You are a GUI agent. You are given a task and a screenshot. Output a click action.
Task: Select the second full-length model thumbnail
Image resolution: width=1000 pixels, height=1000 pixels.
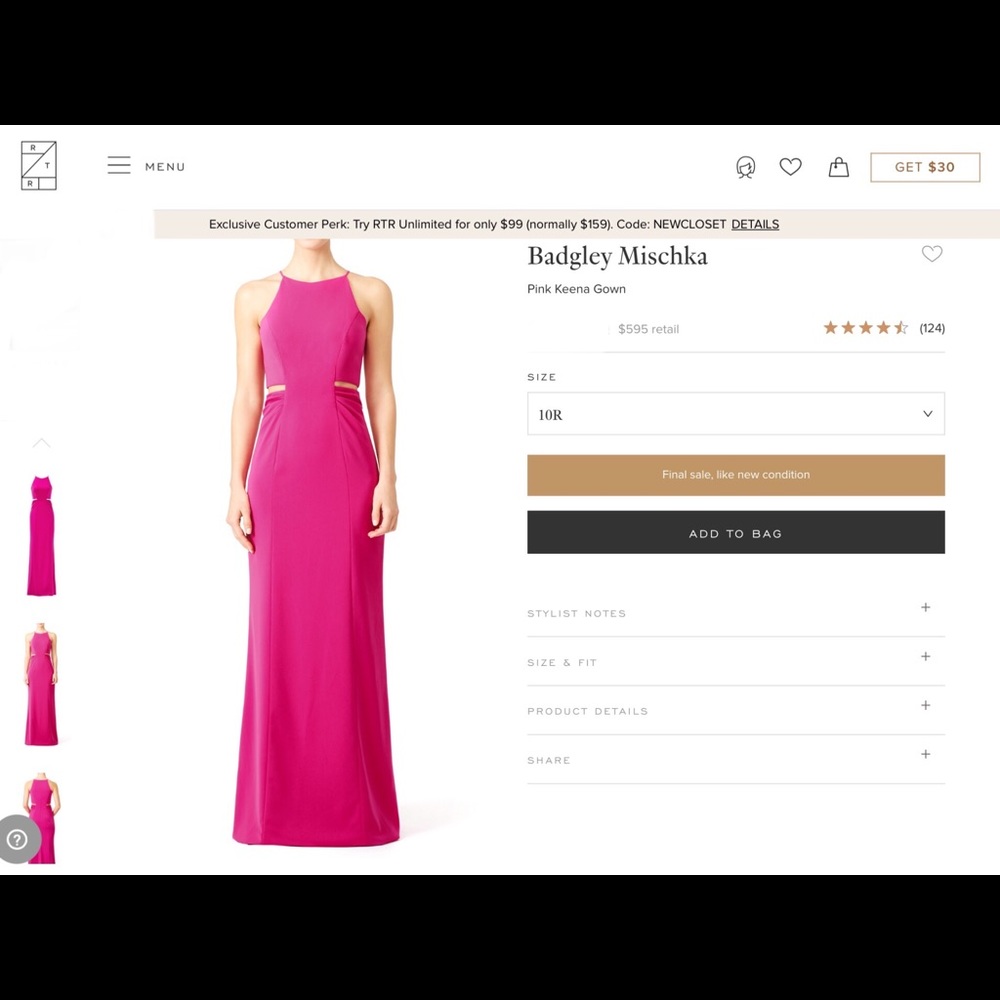(41, 684)
